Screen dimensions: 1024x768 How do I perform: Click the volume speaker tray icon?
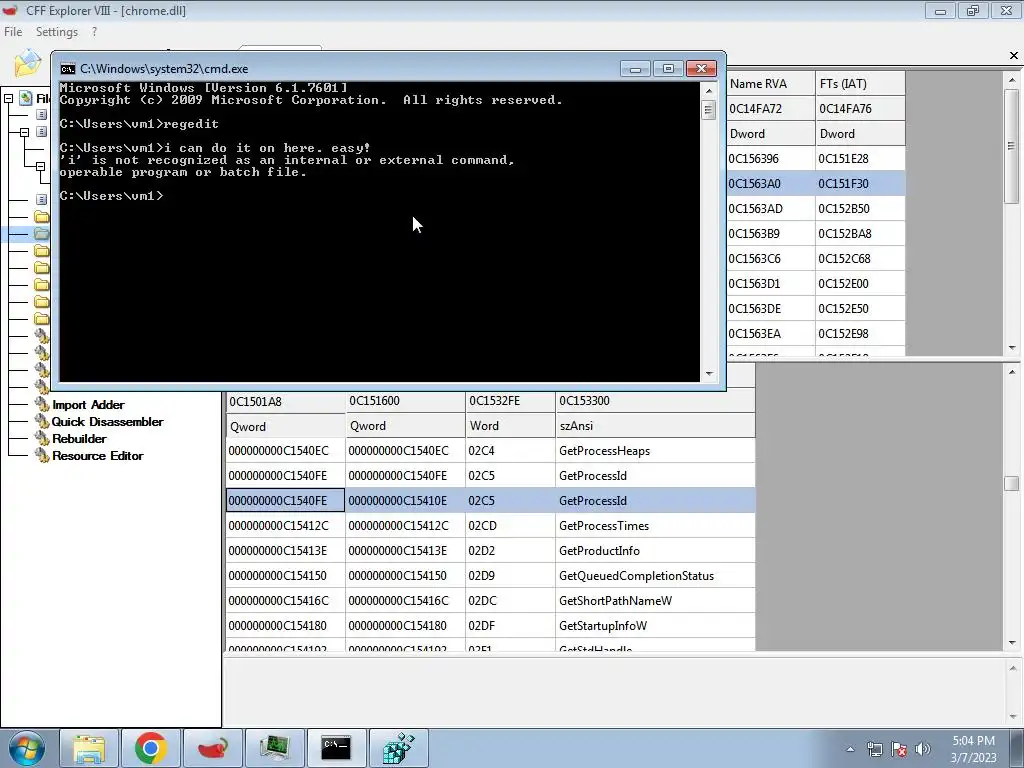point(922,749)
